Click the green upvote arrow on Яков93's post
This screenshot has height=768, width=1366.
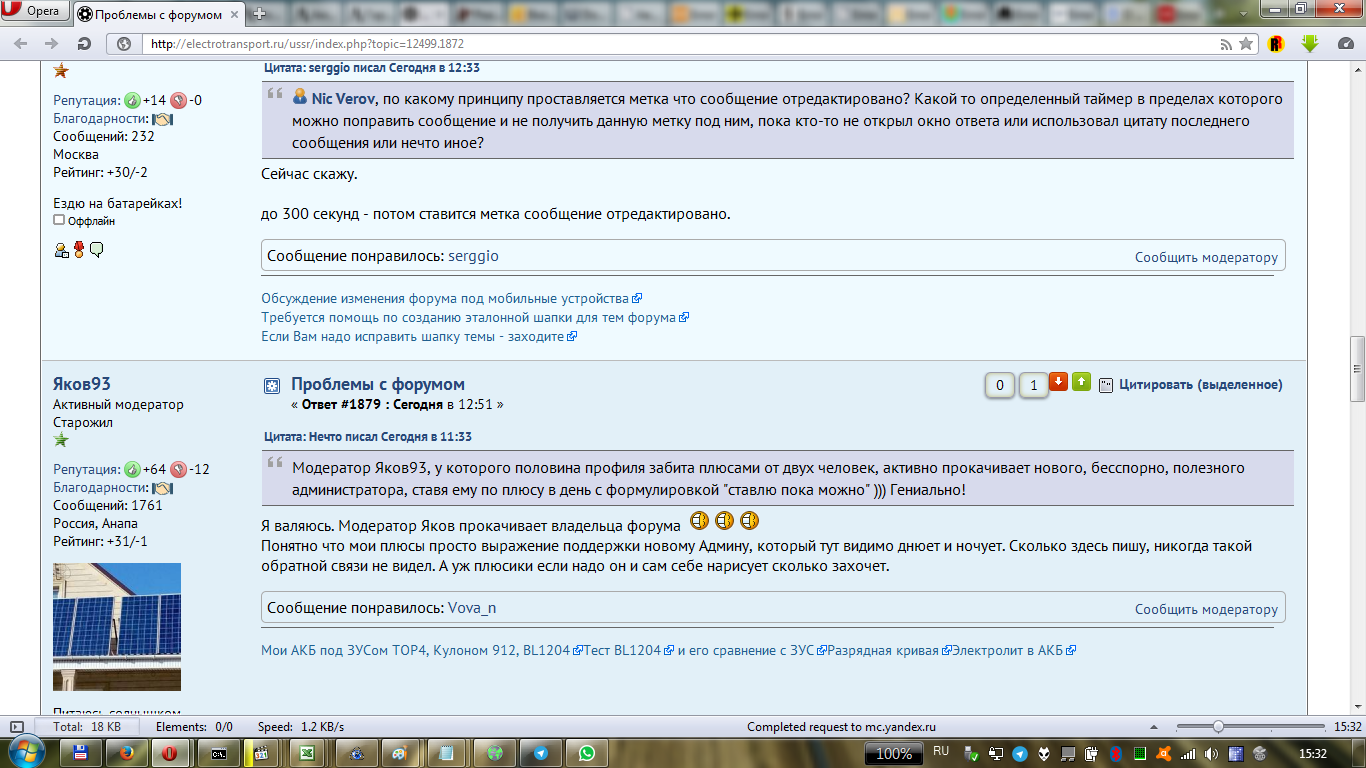pos(1081,382)
